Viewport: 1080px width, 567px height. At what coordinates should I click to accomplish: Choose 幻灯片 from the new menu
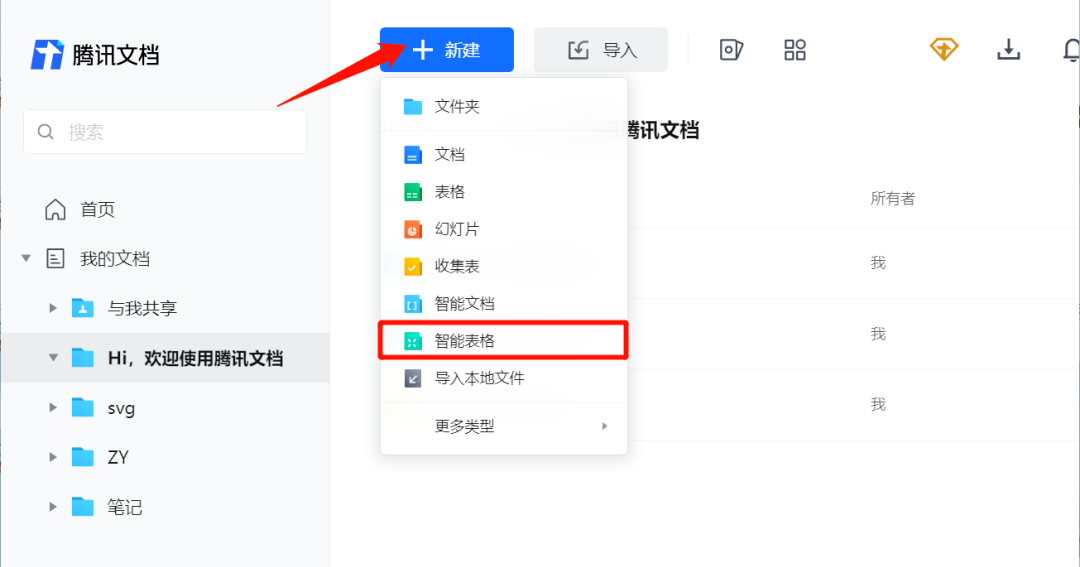click(503, 229)
